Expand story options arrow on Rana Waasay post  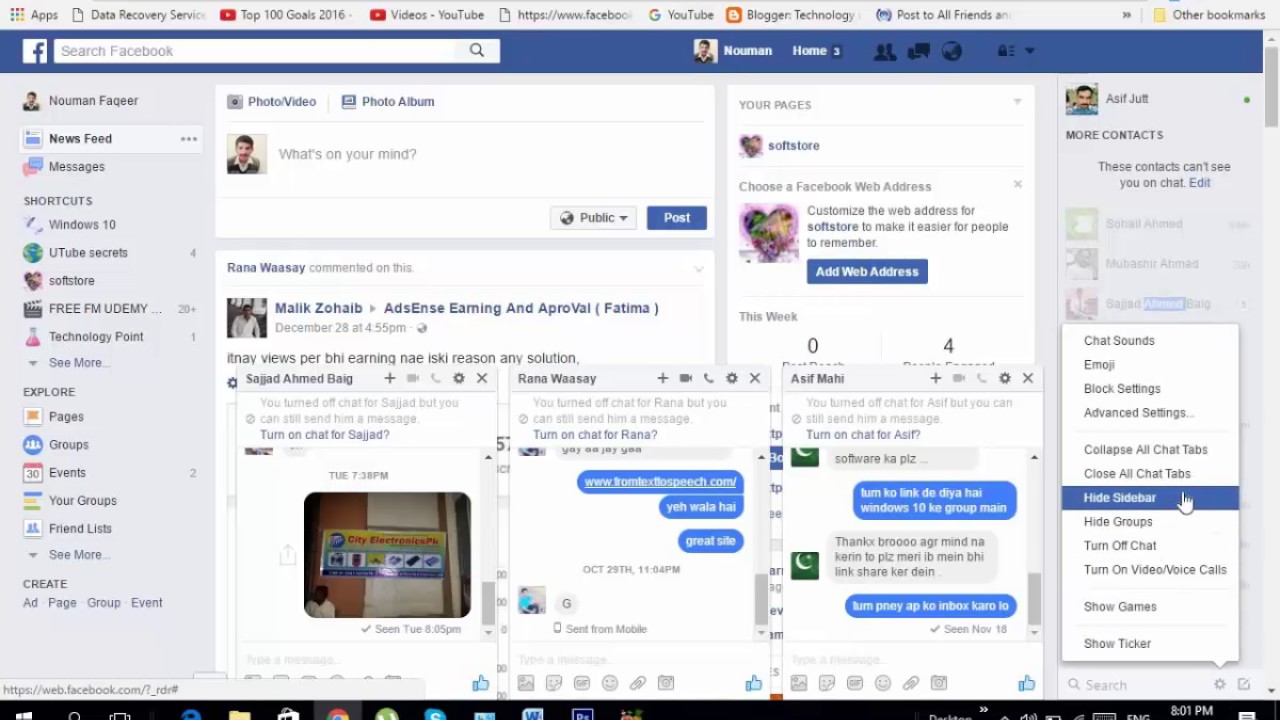(x=699, y=269)
